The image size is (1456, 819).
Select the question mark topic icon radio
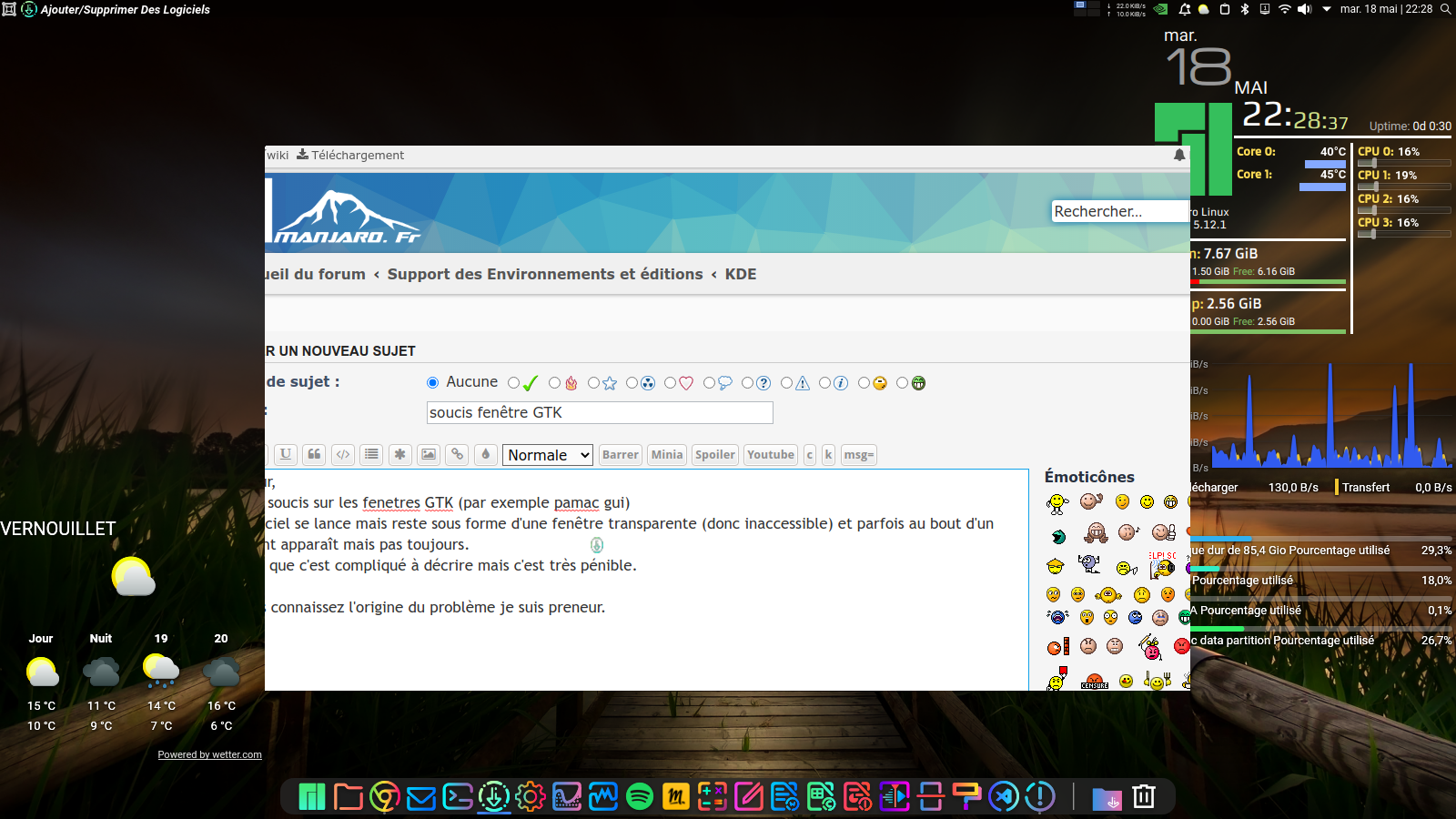tap(747, 383)
